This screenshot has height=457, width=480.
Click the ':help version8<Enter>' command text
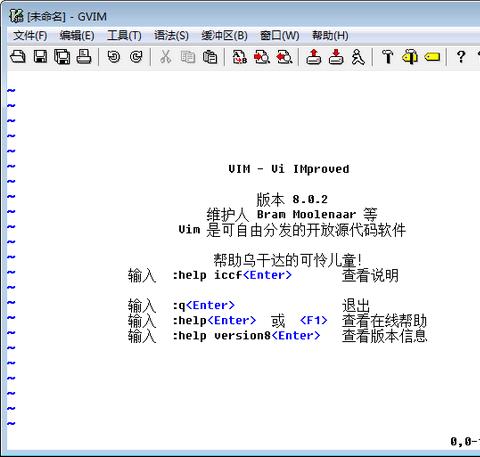point(246,336)
